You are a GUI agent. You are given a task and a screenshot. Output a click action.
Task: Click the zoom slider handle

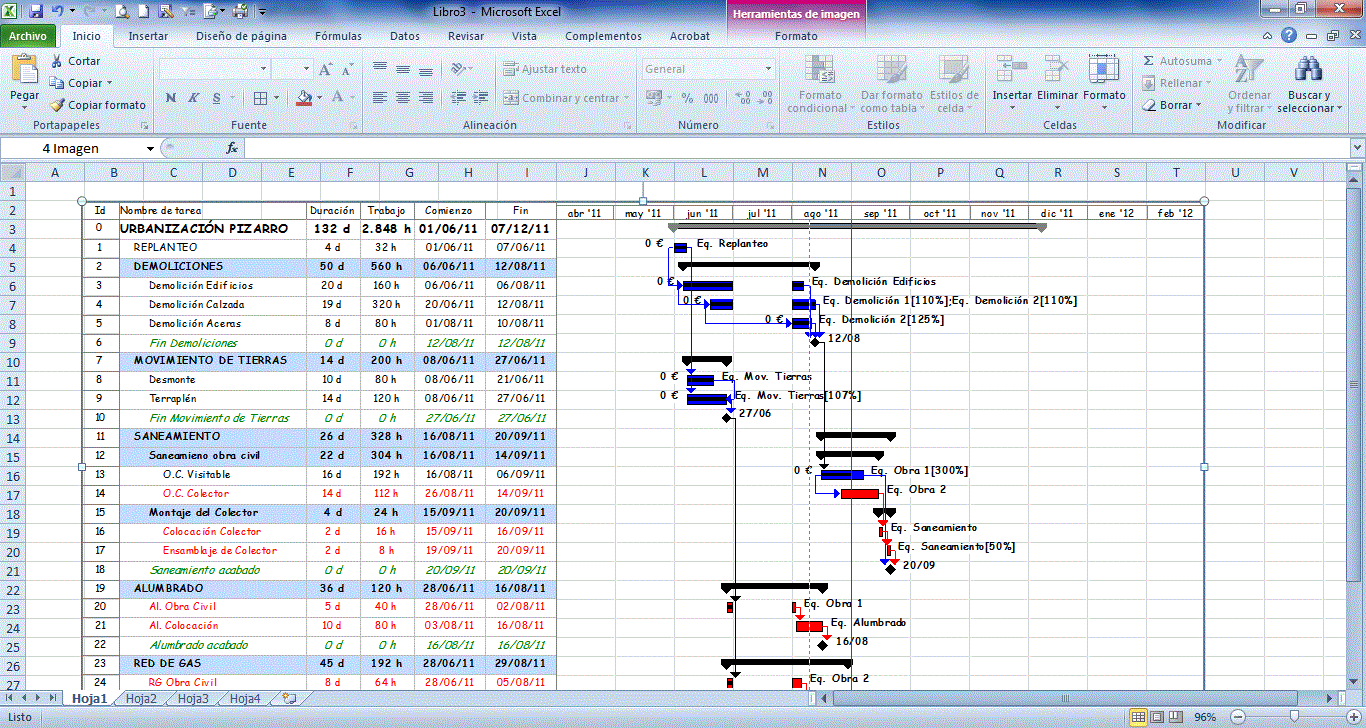click(1295, 717)
